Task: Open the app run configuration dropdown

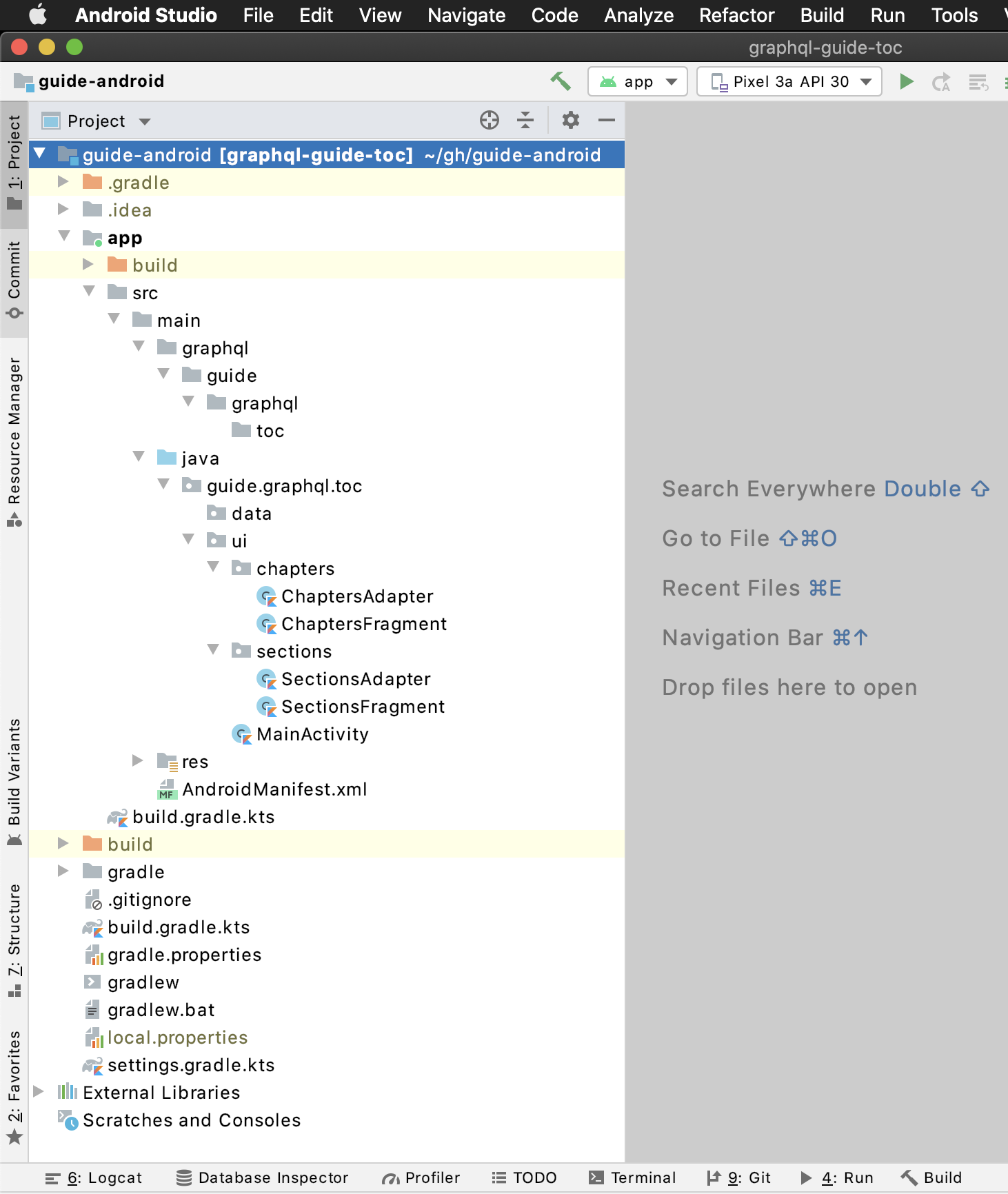Action: click(638, 82)
